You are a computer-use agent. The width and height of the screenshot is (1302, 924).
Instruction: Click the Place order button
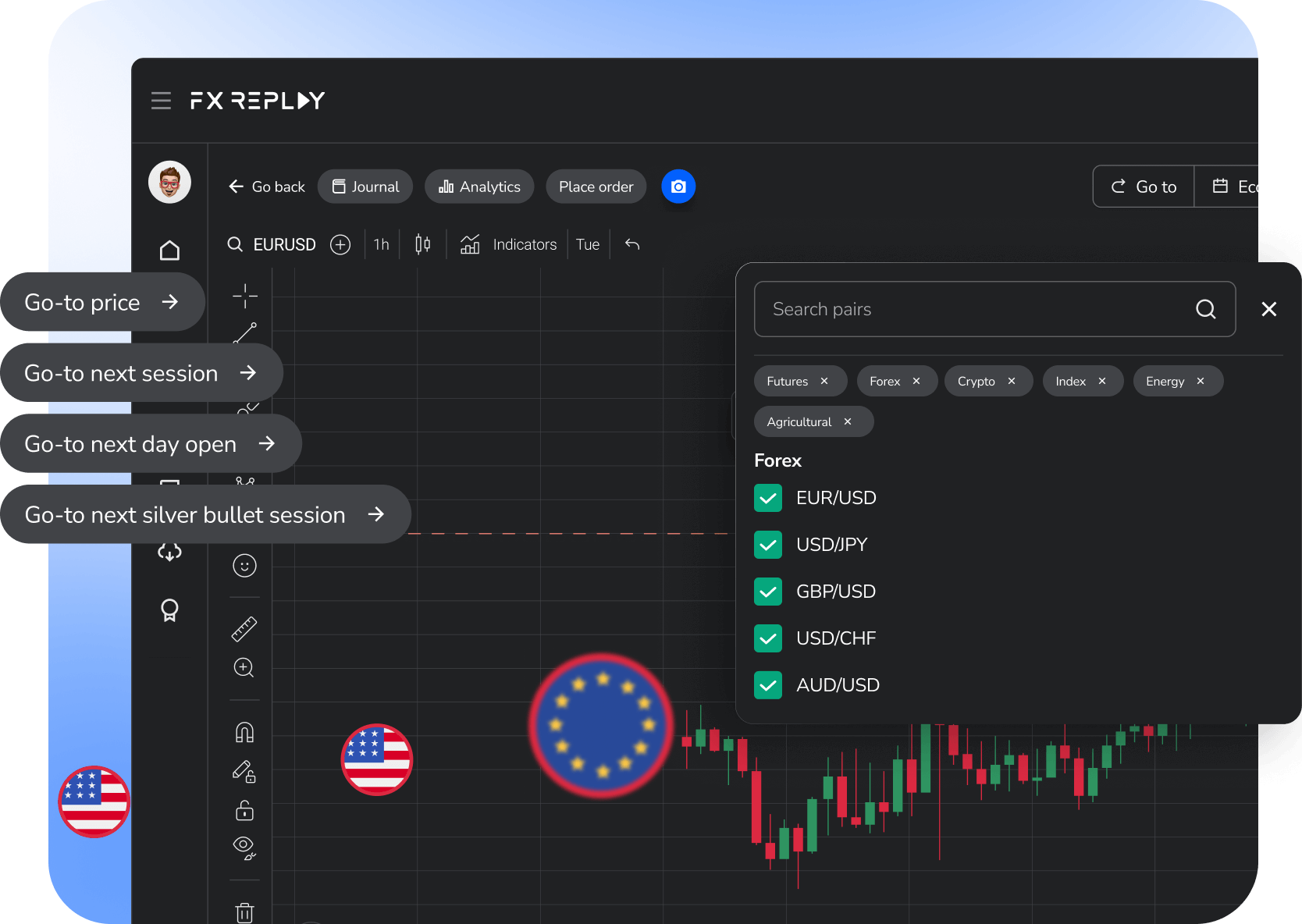tap(596, 187)
